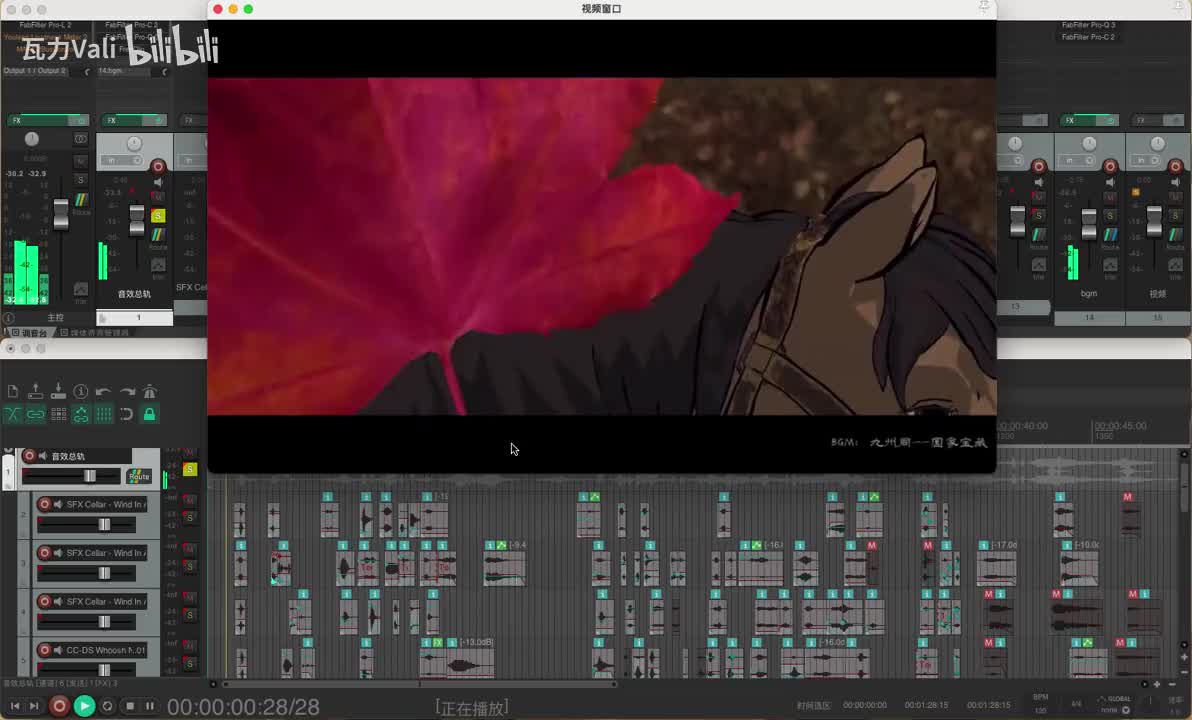Viewport: 1192px width, 720px height.
Task: Open the 14:bgm send selector
Action: [123, 71]
